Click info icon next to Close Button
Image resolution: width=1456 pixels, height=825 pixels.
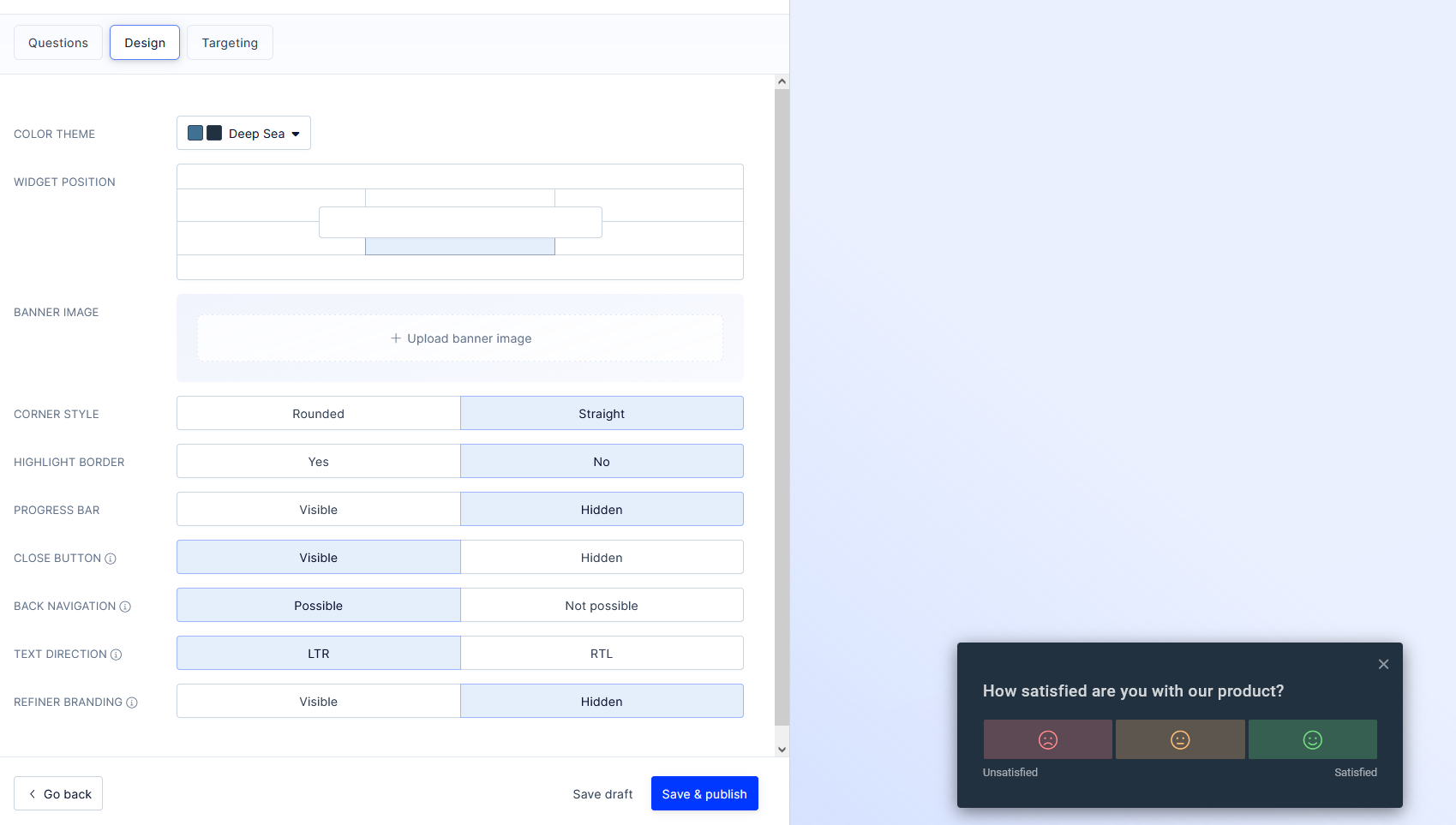tap(111, 559)
